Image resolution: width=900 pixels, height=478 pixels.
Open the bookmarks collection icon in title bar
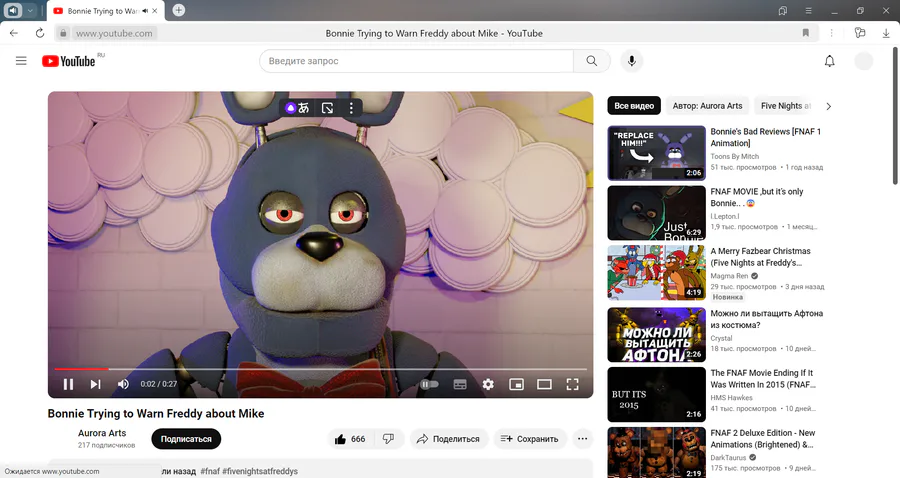[x=782, y=10]
